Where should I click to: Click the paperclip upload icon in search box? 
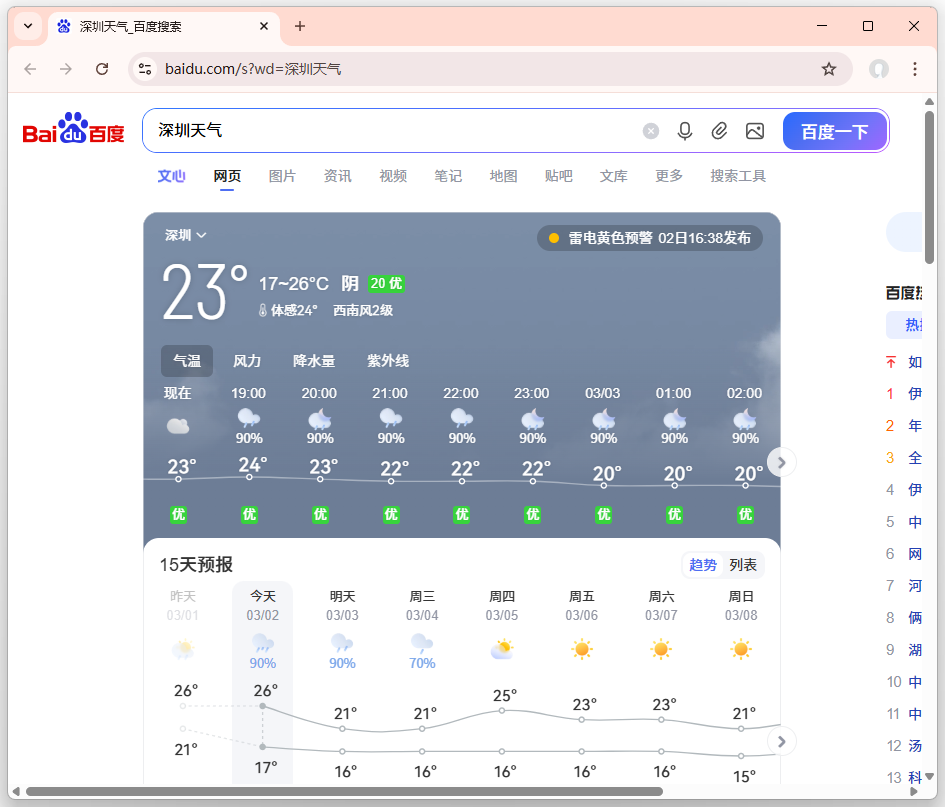pyautogui.click(x=720, y=131)
